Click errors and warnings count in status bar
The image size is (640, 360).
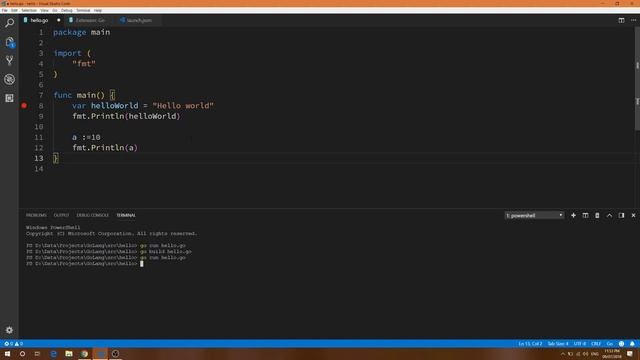13,344
